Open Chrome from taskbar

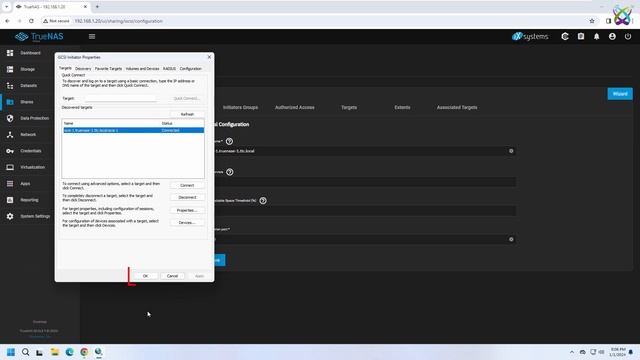pyautogui.click(x=84, y=352)
